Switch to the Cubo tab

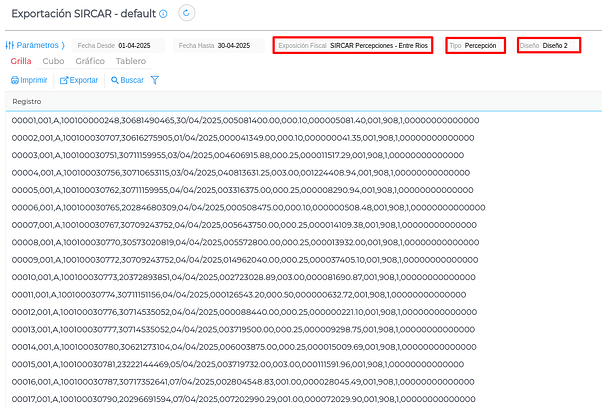[x=54, y=61]
